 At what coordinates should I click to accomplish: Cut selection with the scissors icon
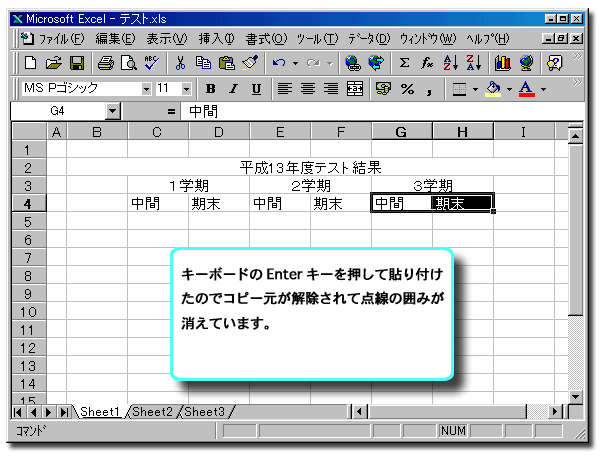pos(180,63)
